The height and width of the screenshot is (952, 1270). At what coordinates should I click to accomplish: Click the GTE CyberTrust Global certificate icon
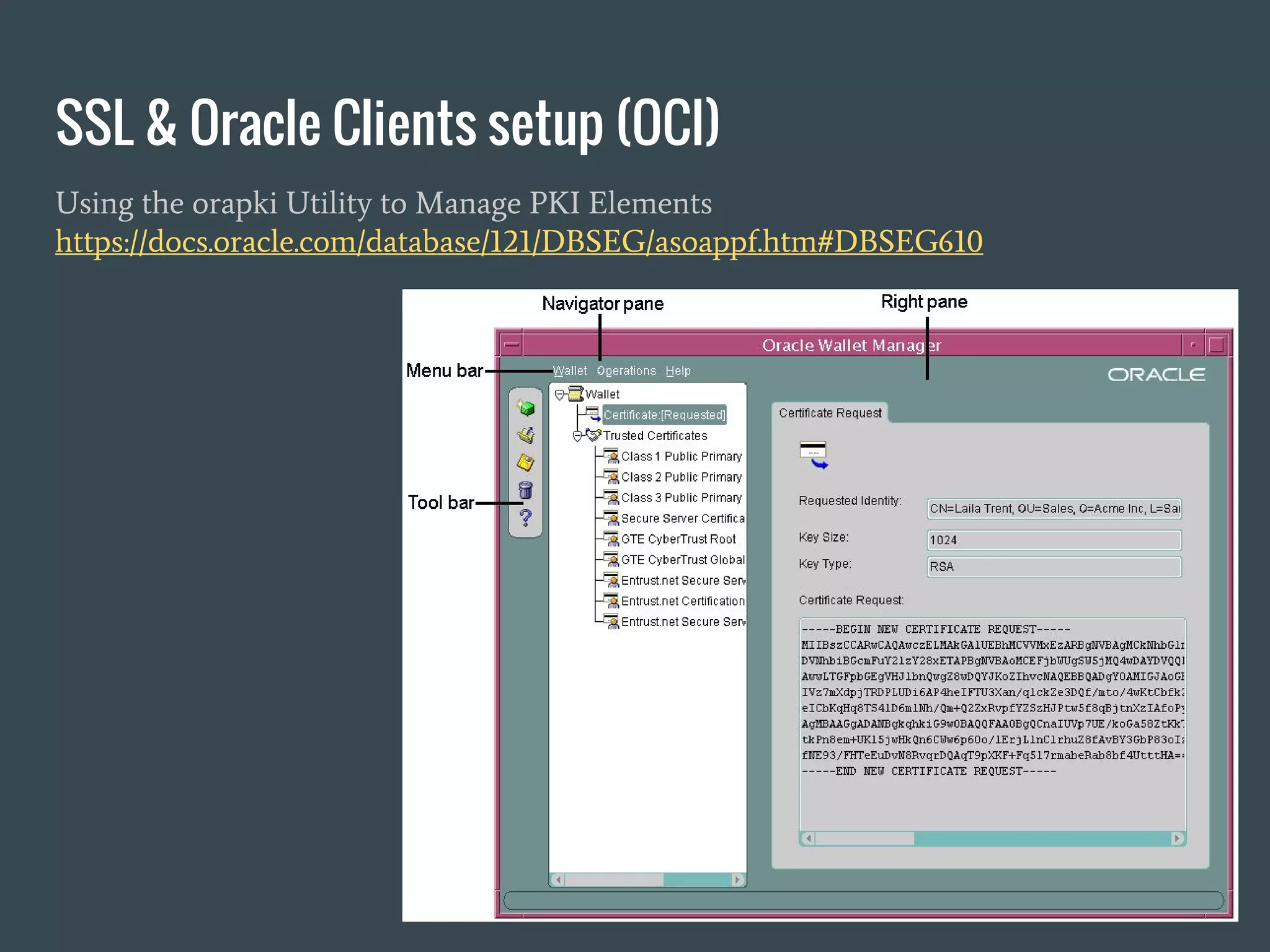[x=611, y=560]
